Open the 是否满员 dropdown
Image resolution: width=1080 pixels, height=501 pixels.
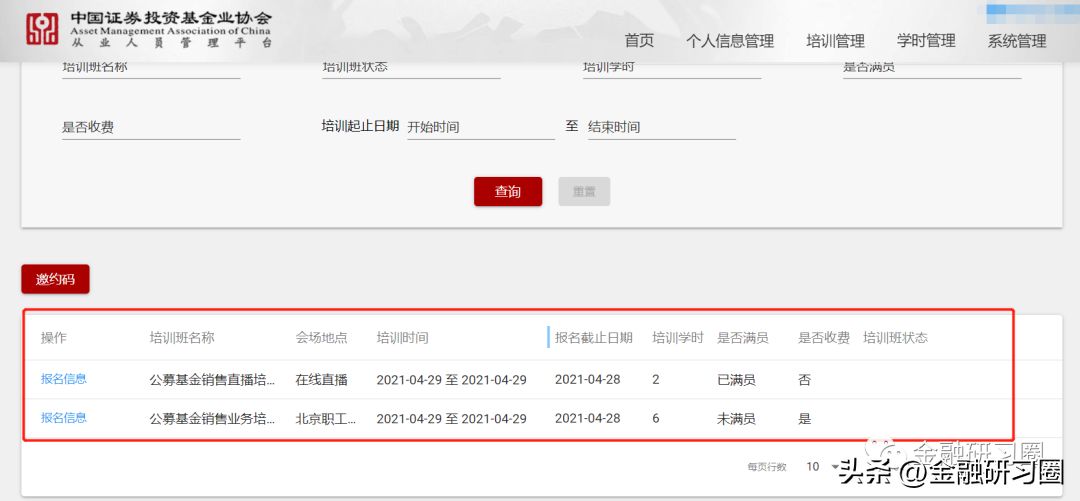tap(932, 69)
